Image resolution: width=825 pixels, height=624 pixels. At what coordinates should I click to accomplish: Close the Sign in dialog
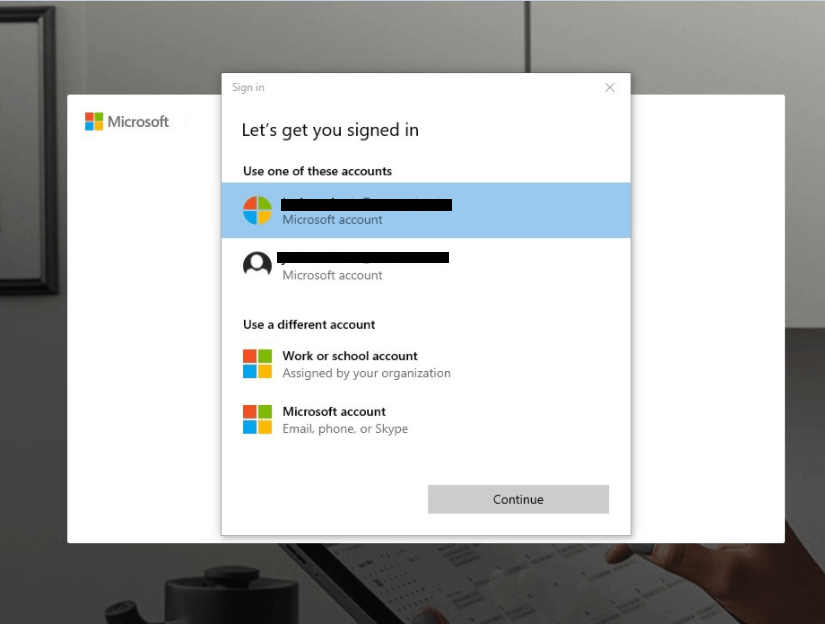coord(609,87)
